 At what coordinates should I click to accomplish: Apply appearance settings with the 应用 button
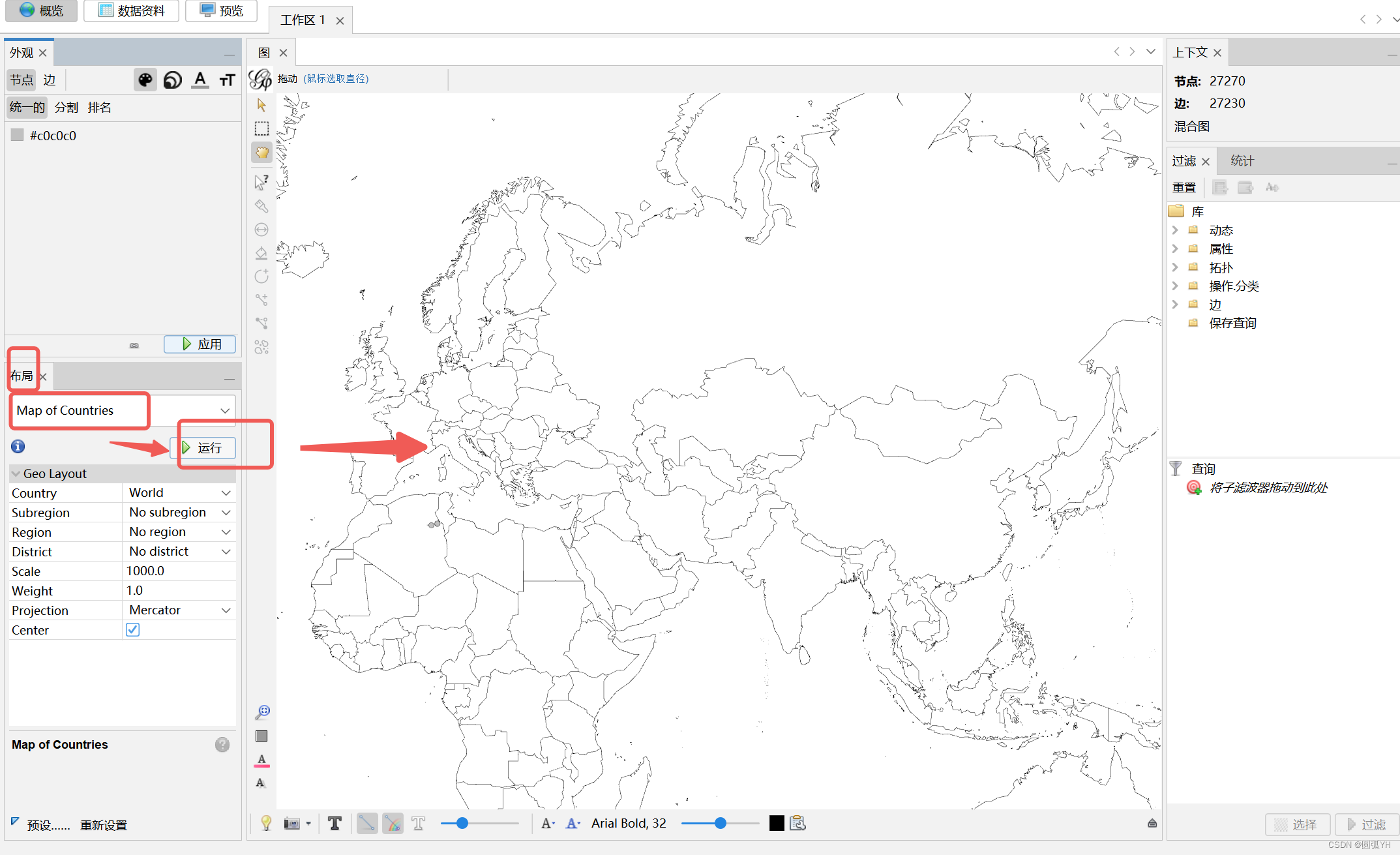click(200, 344)
